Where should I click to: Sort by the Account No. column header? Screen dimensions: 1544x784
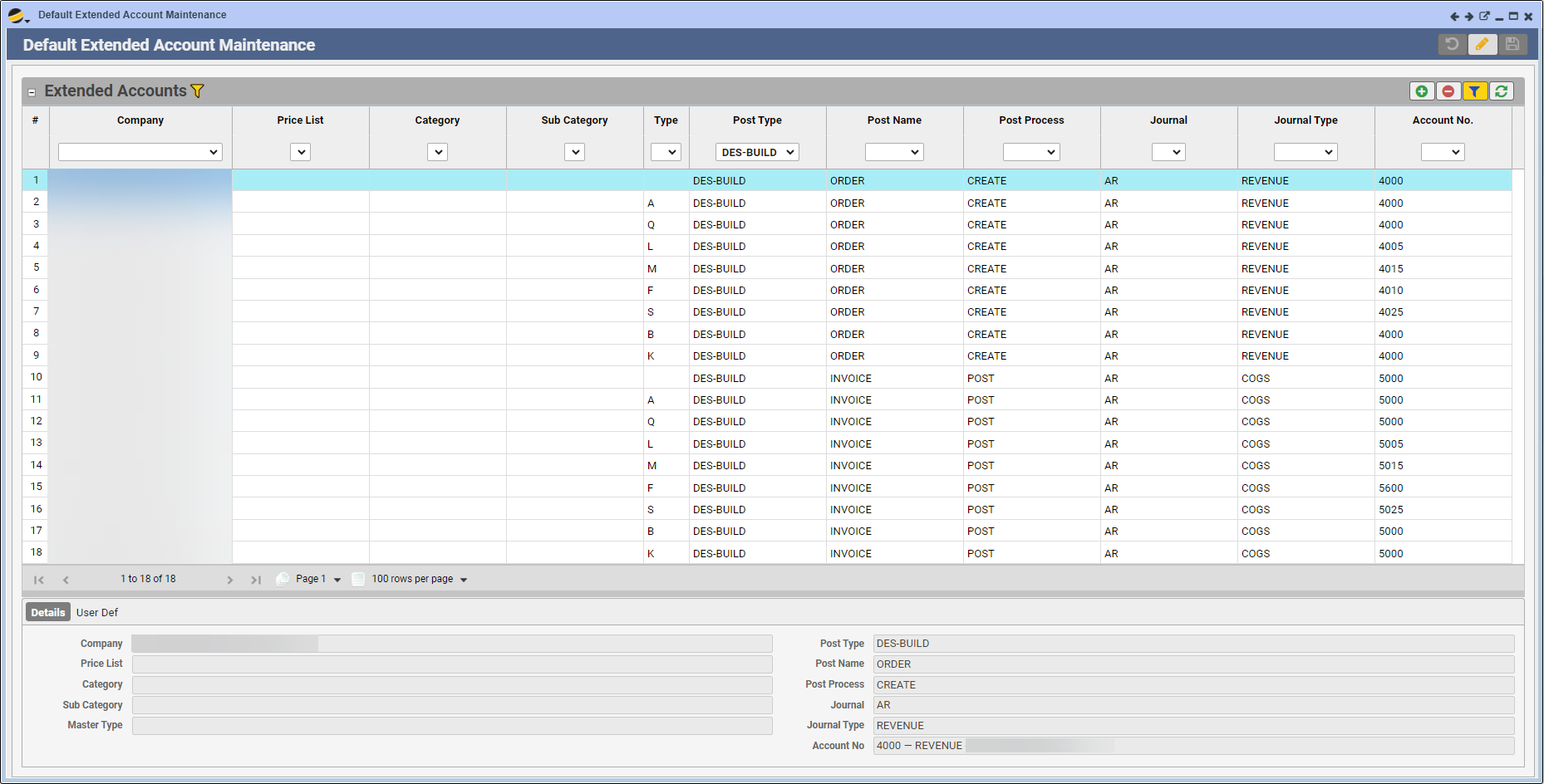coord(1443,120)
